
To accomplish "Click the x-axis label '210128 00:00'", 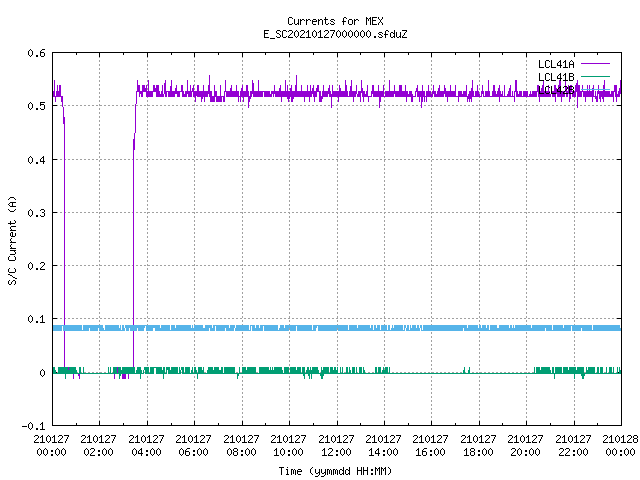I will click(621, 446).
